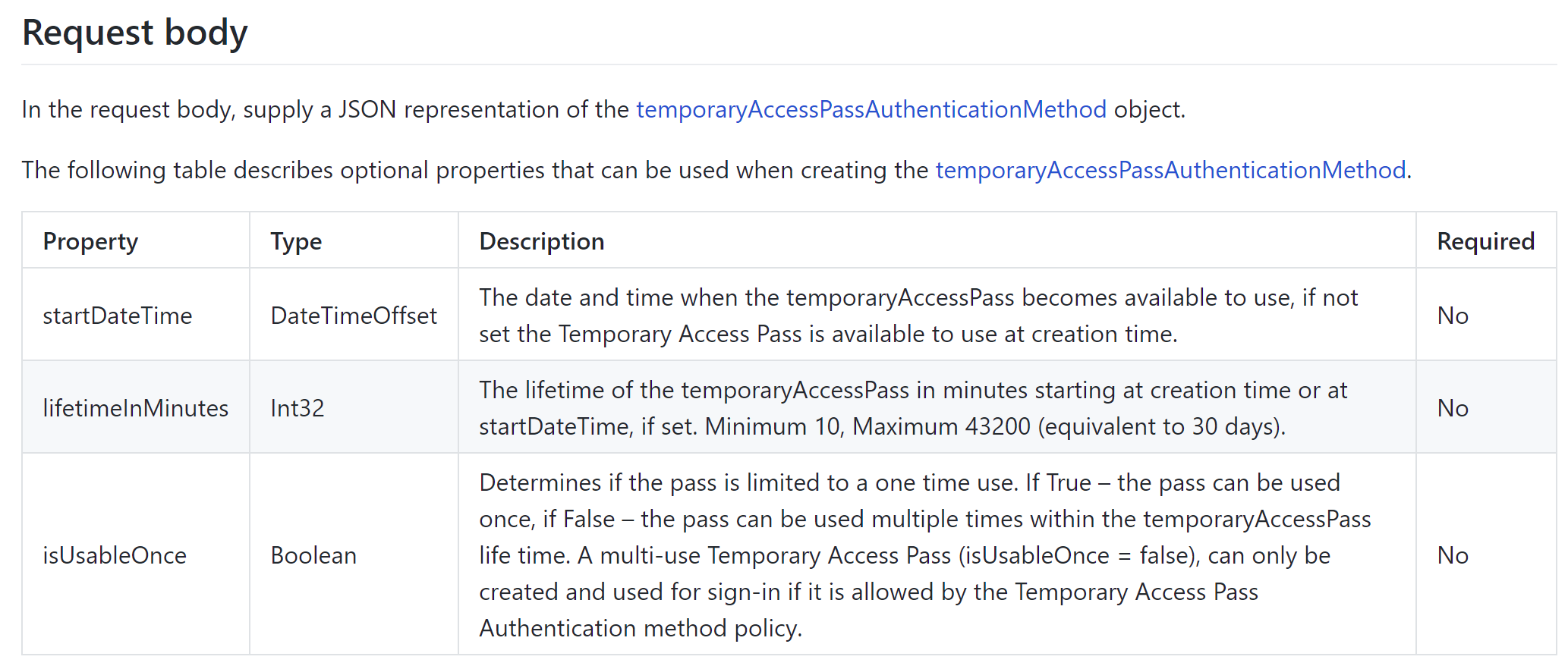Click the DateTimeOffset type cell
This screenshot has height=666, width=1568.
click(354, 316)
